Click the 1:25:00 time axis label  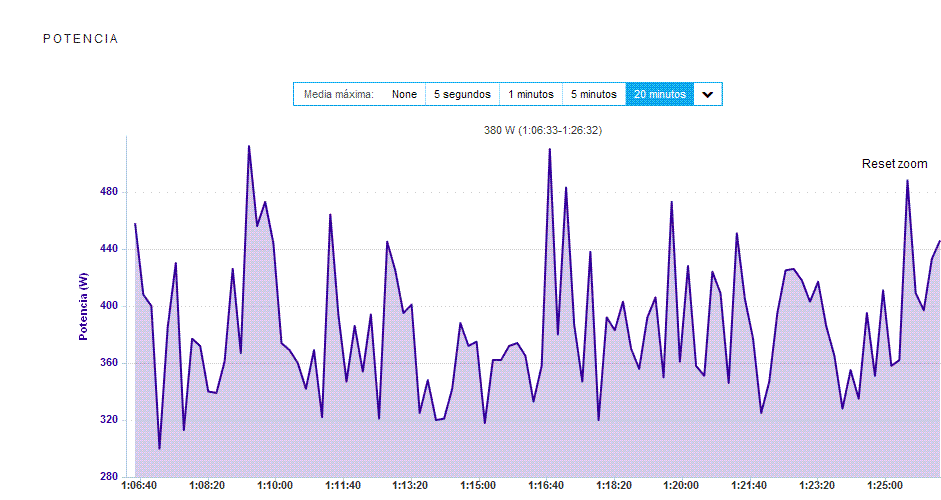point(885,486)
